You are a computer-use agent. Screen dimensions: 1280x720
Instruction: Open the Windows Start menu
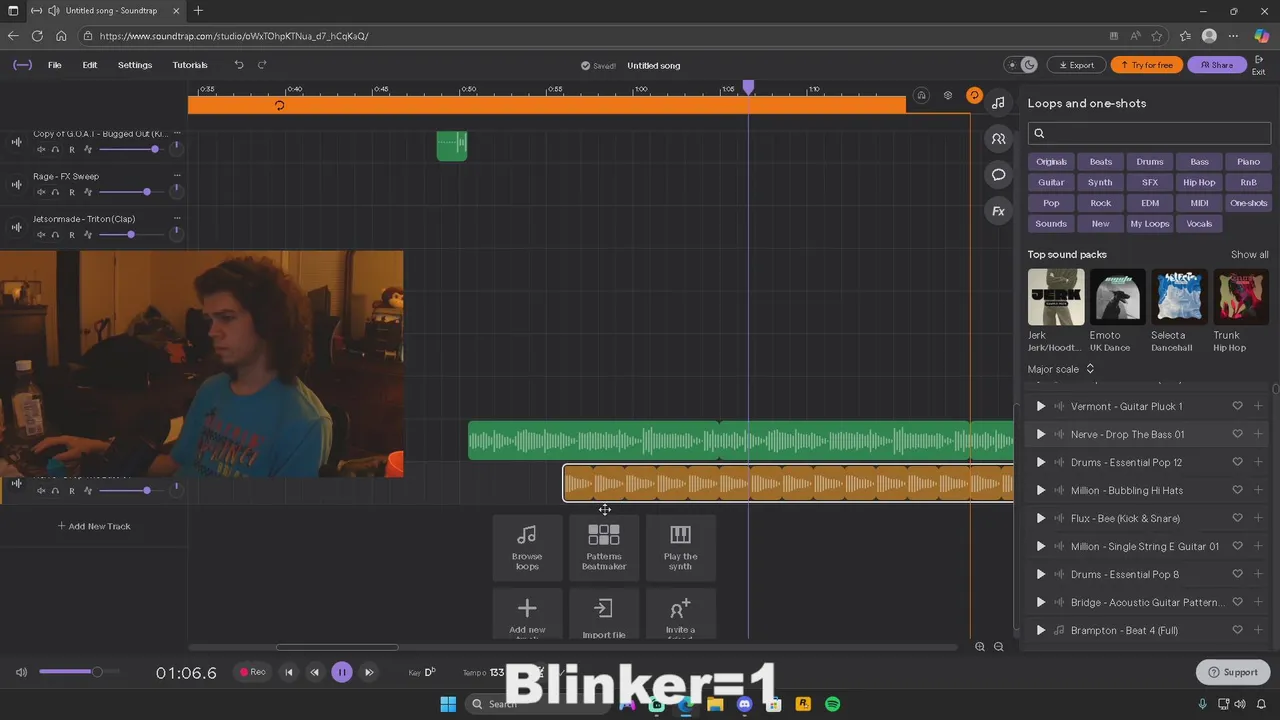click(x=448, y=704)
